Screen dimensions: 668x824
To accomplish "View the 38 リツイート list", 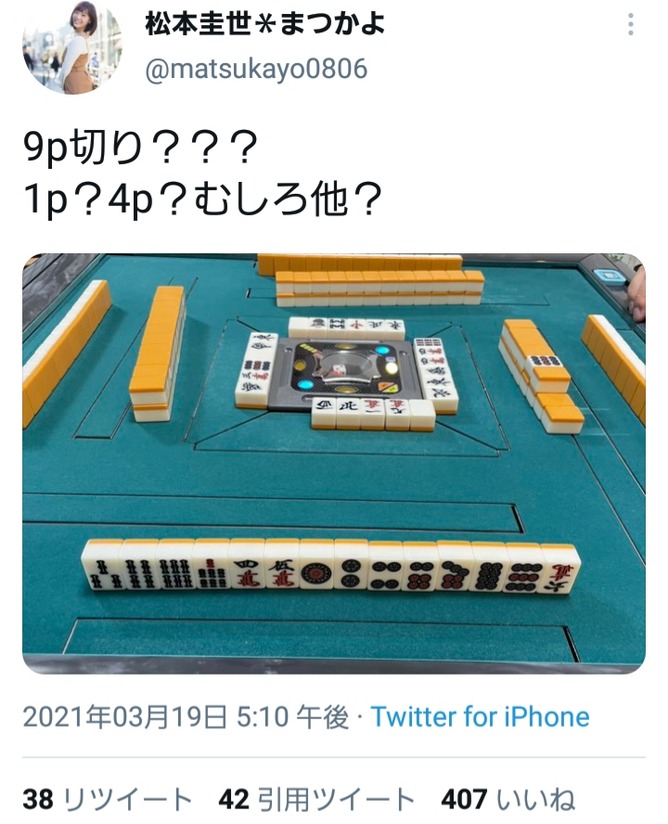I will (107, 799).
